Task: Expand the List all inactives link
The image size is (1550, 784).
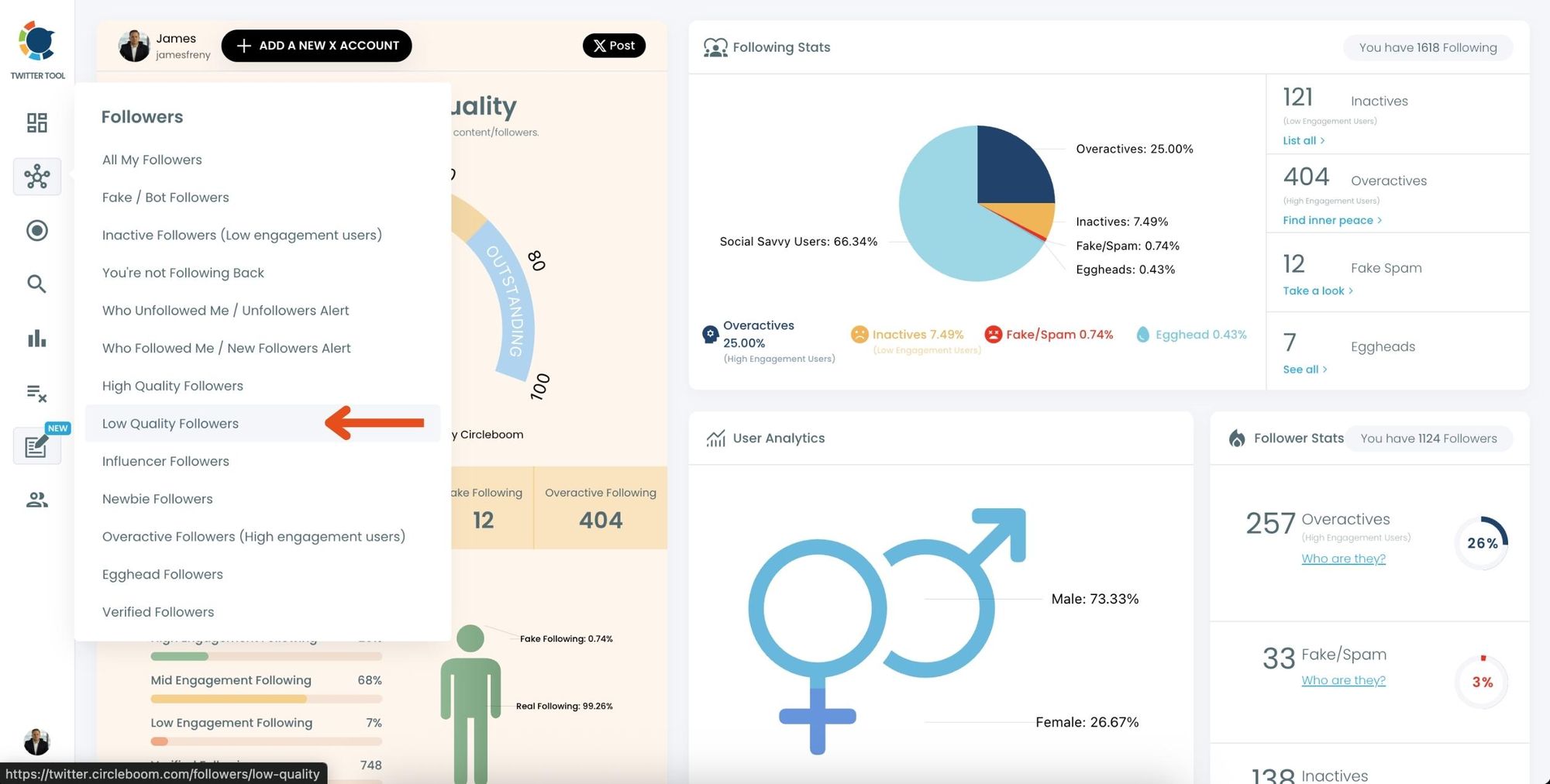Action: point(1304,141)
